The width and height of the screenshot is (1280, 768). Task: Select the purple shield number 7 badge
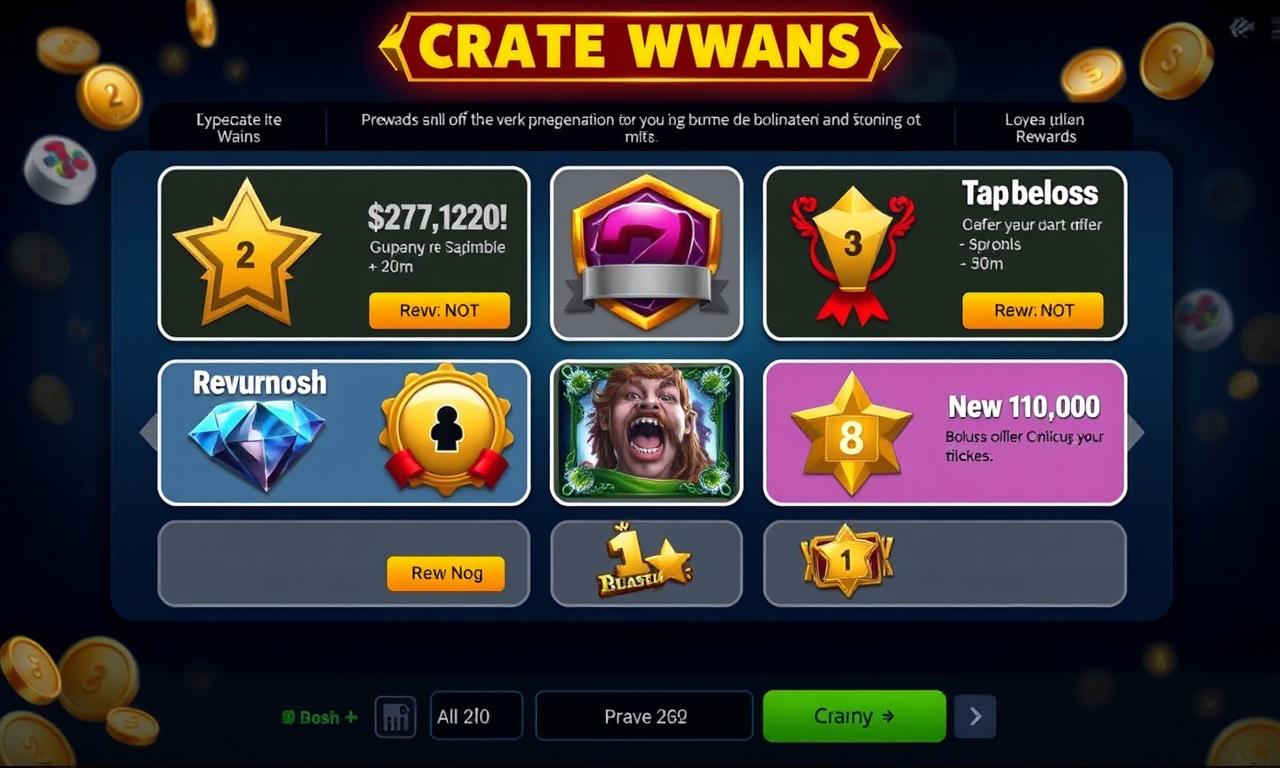coord(646,251)
